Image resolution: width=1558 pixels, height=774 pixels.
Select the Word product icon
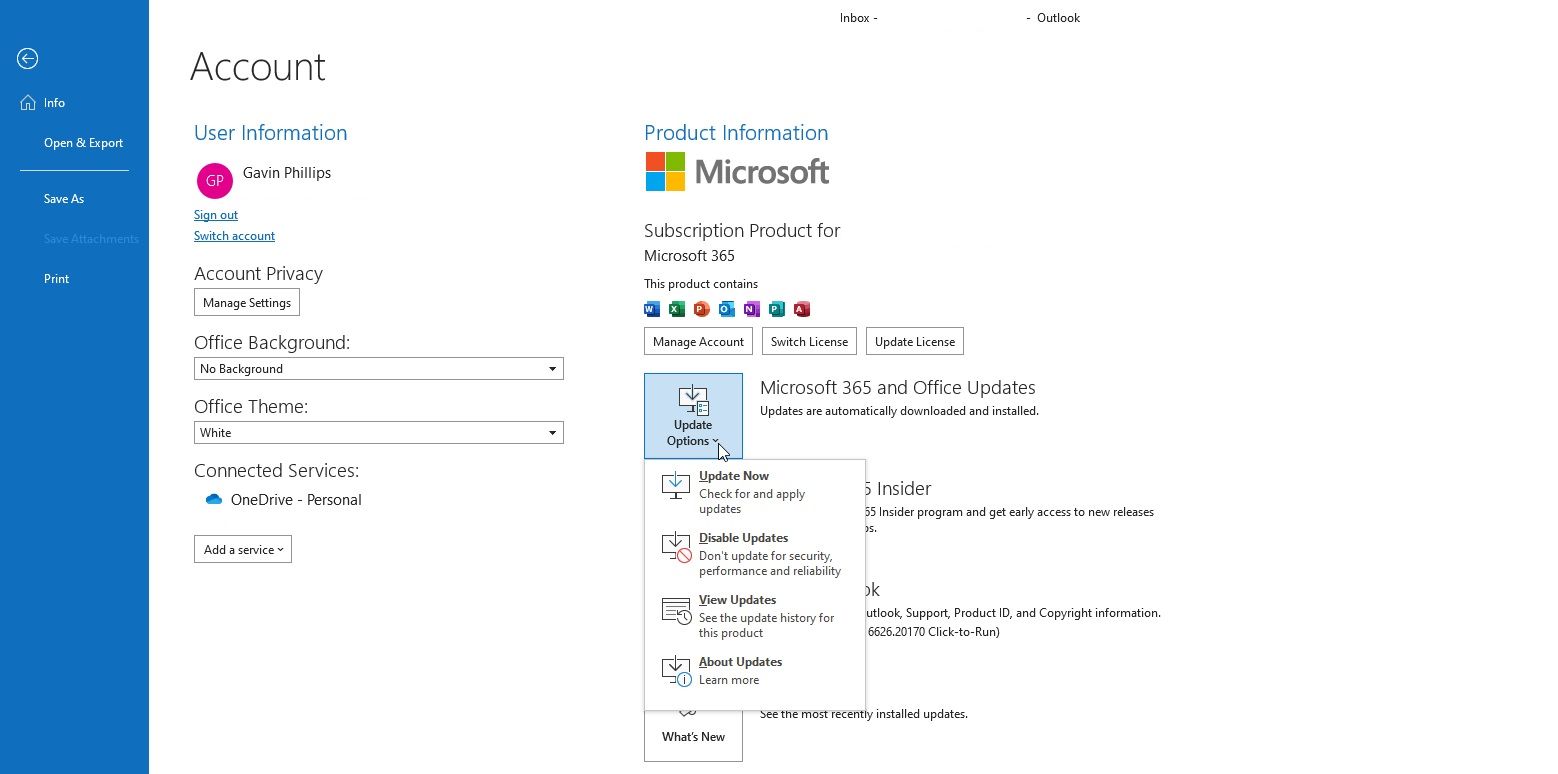coord(652,309)
